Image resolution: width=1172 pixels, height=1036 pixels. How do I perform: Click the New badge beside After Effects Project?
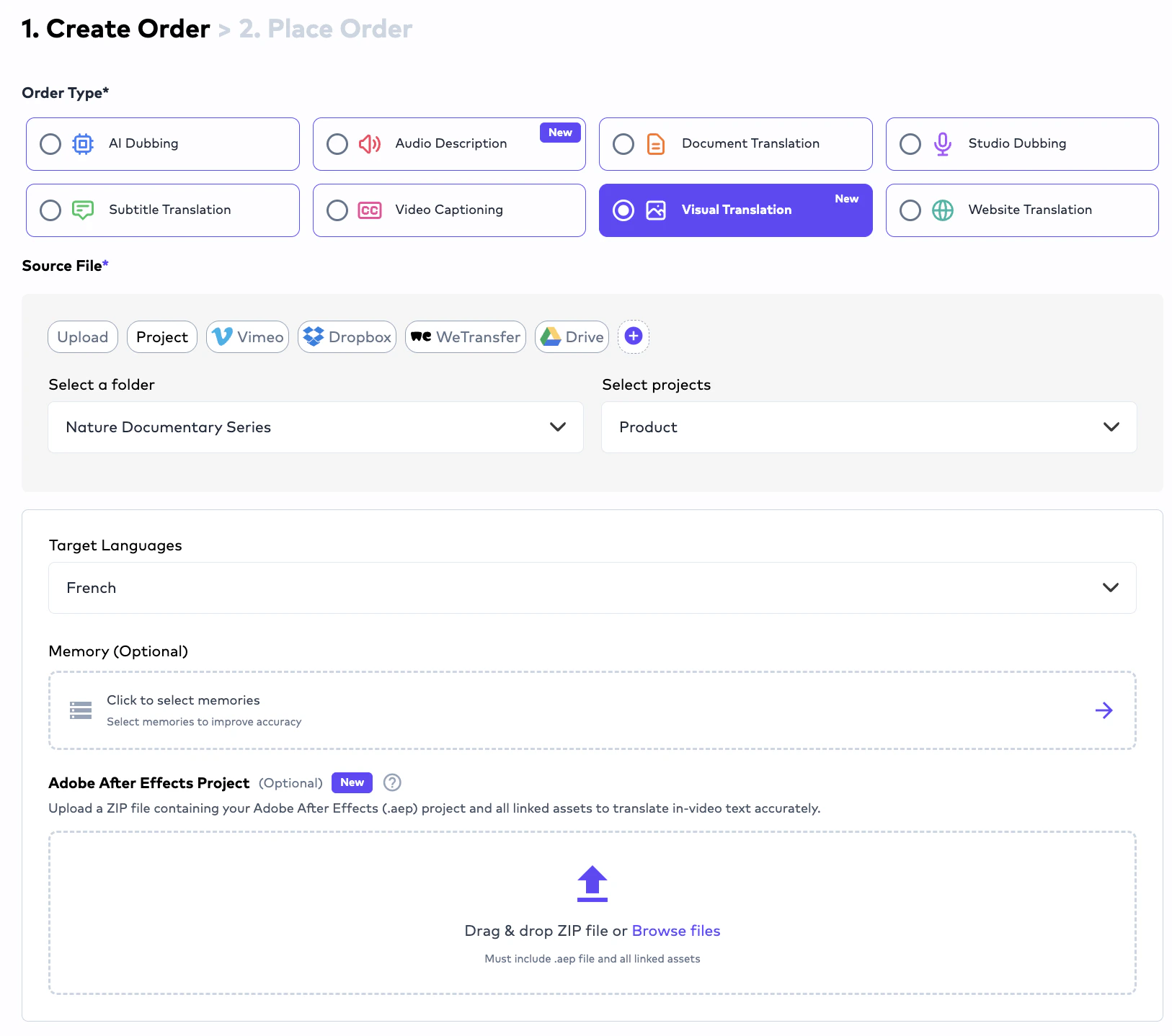click(x=352, y=782)
